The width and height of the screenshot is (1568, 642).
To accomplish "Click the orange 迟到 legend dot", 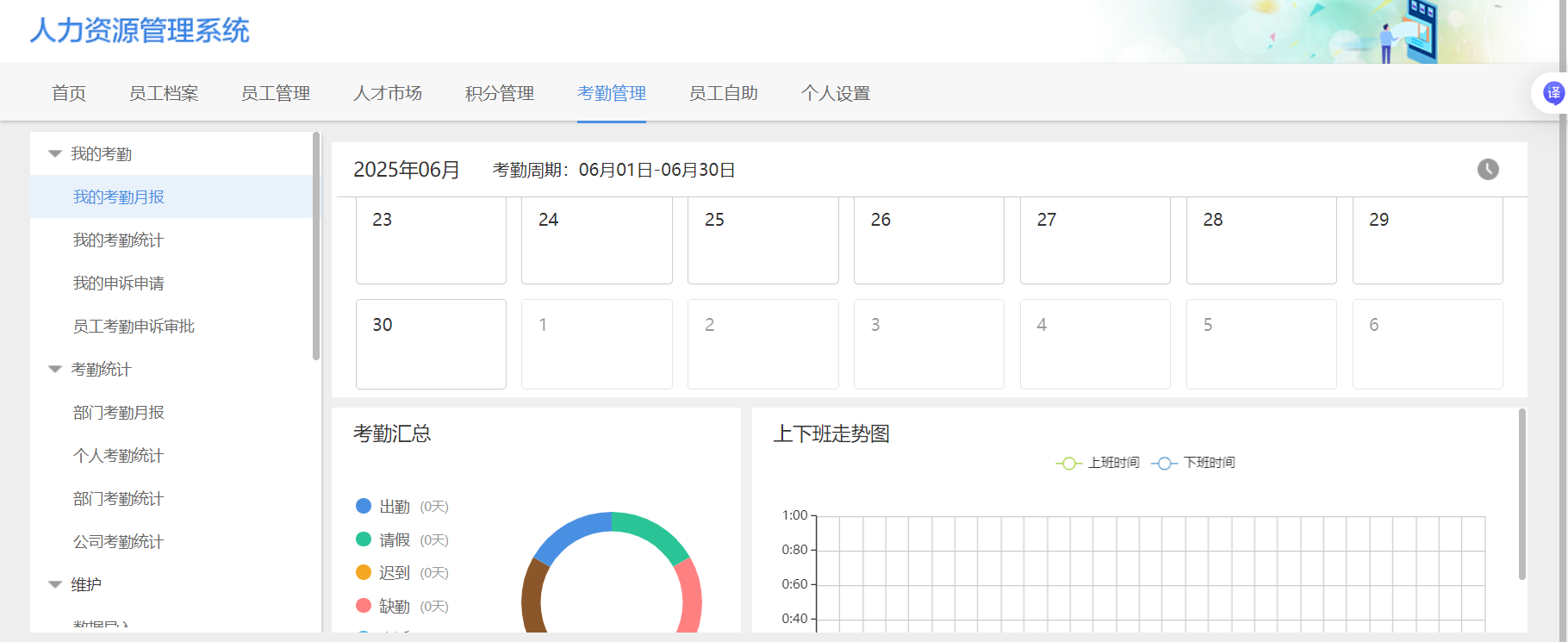I will [x=364, y=573].
